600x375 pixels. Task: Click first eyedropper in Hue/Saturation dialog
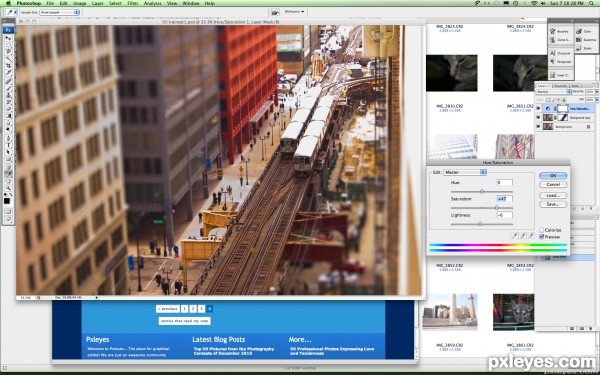(515, 236)
